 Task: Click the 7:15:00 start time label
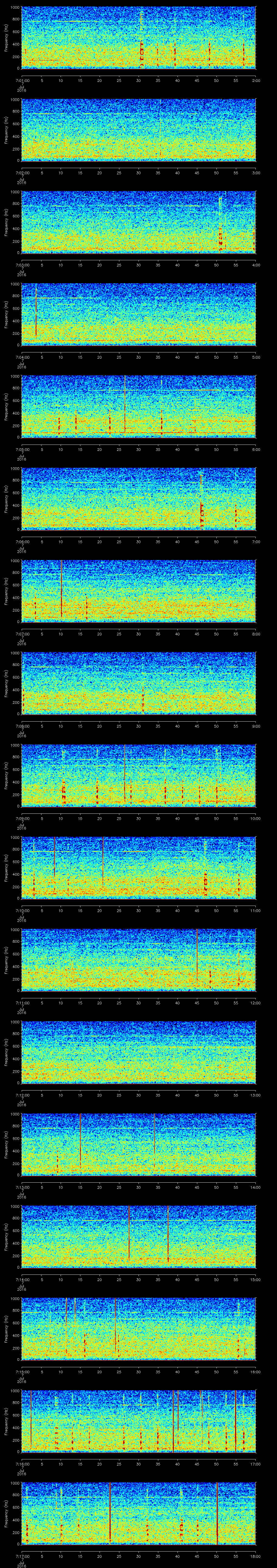pos(22,1372)
